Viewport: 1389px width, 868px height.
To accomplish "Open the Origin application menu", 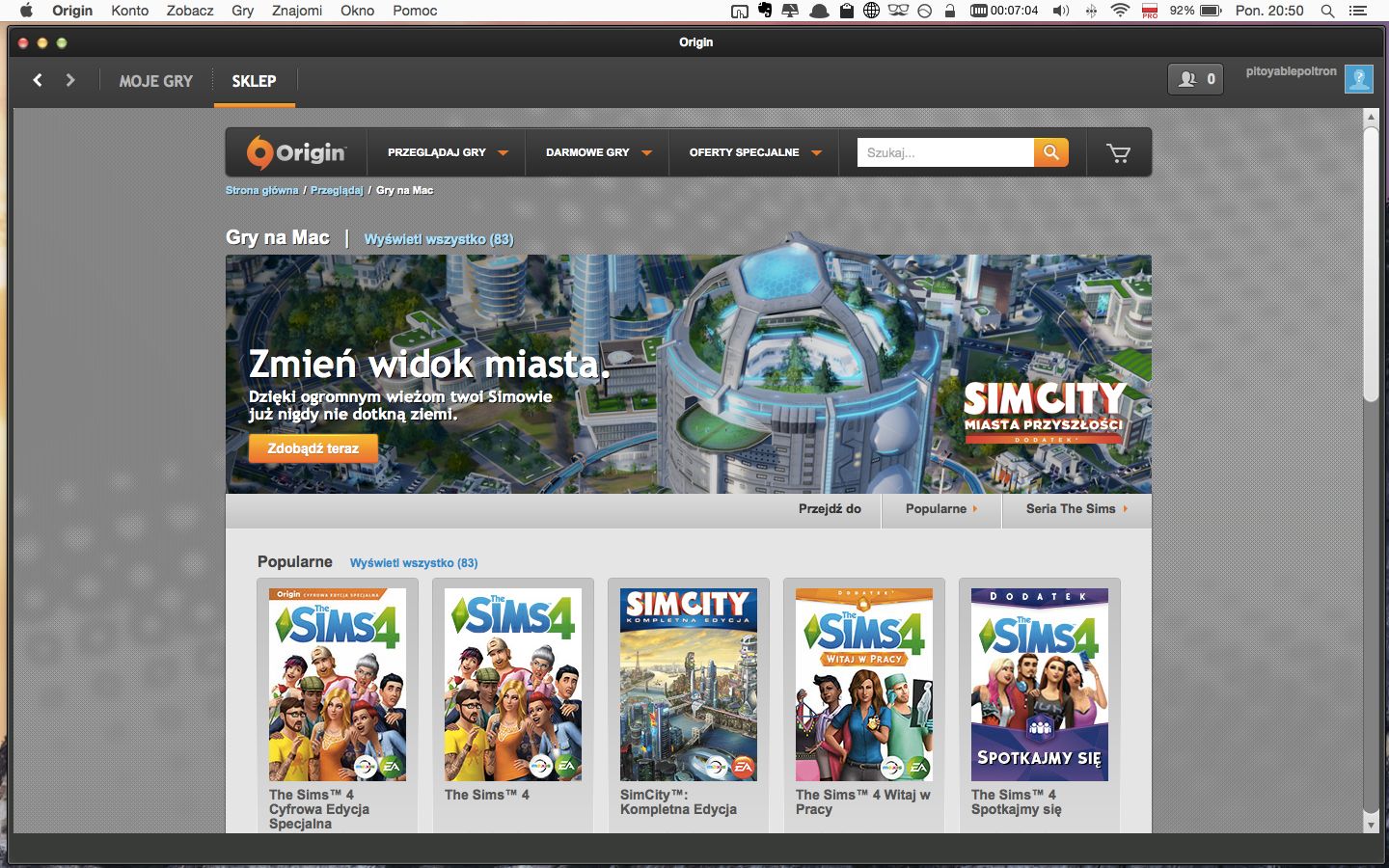I will pos(72,11).
